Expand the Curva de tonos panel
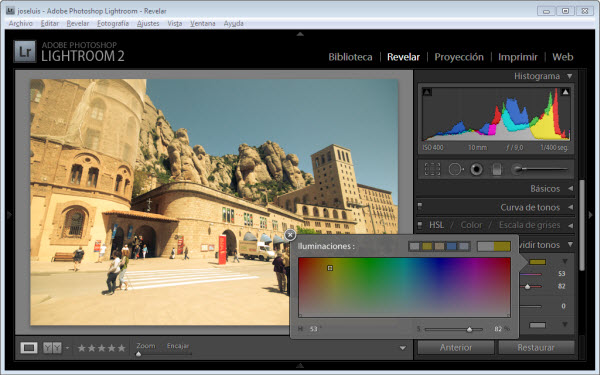 pyautogui.click(x=571, y=207)
